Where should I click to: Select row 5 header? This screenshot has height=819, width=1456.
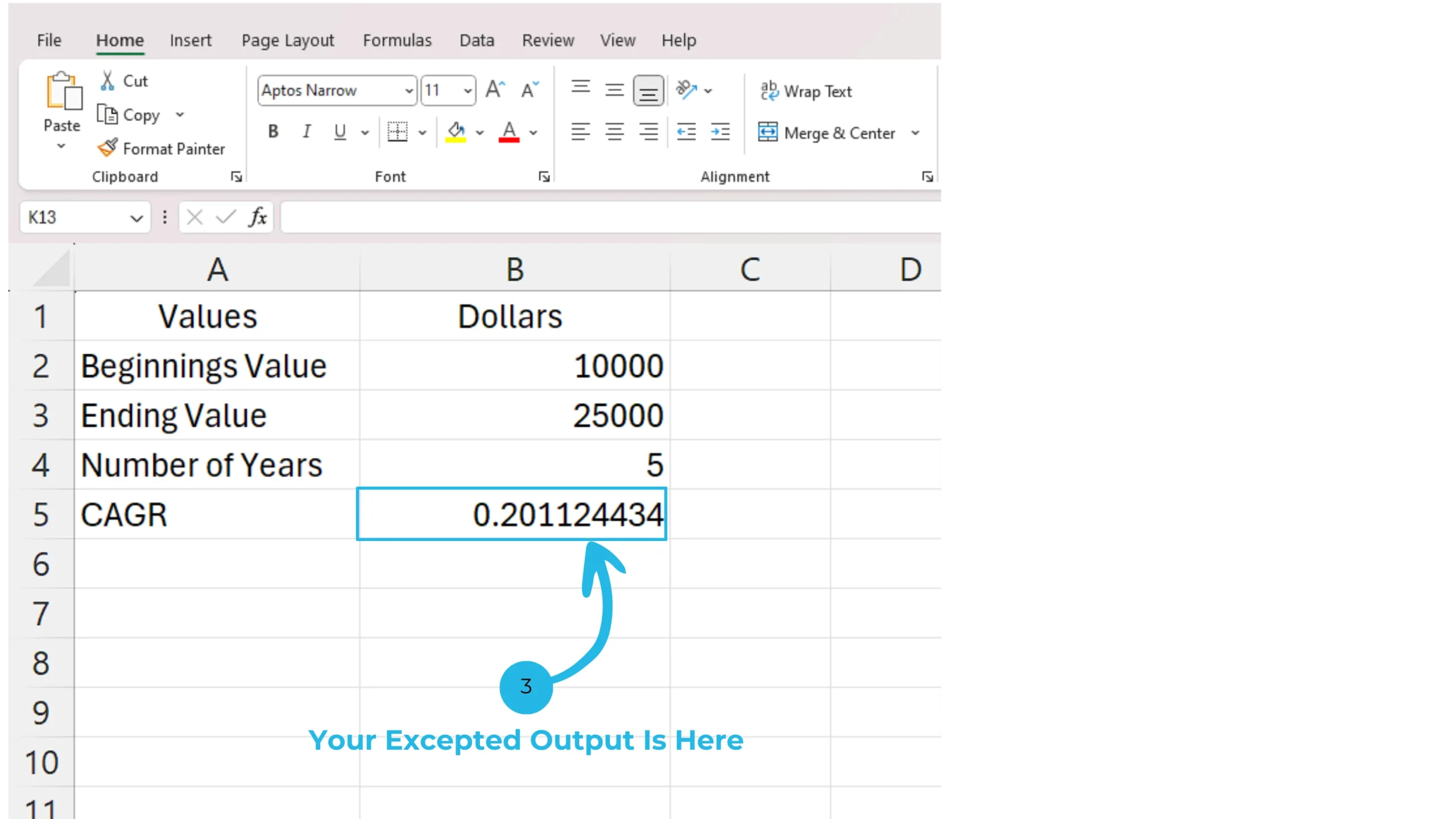point(41,514)
